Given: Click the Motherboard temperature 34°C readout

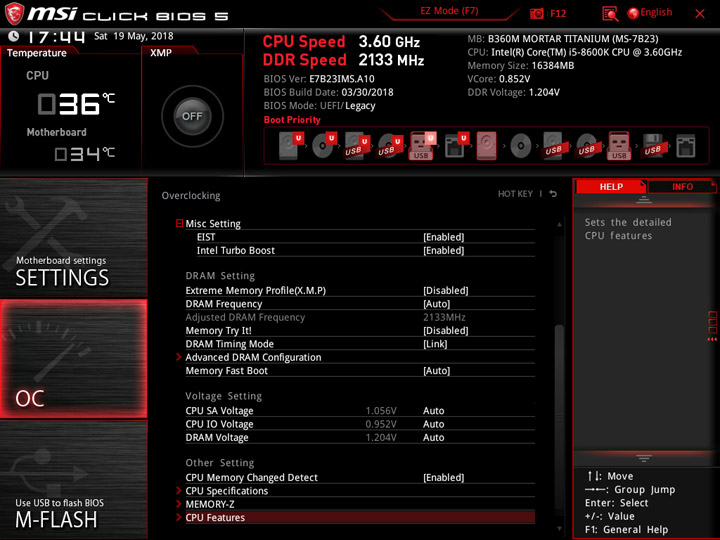Looking at the screenshot, I should pos(84,154).
